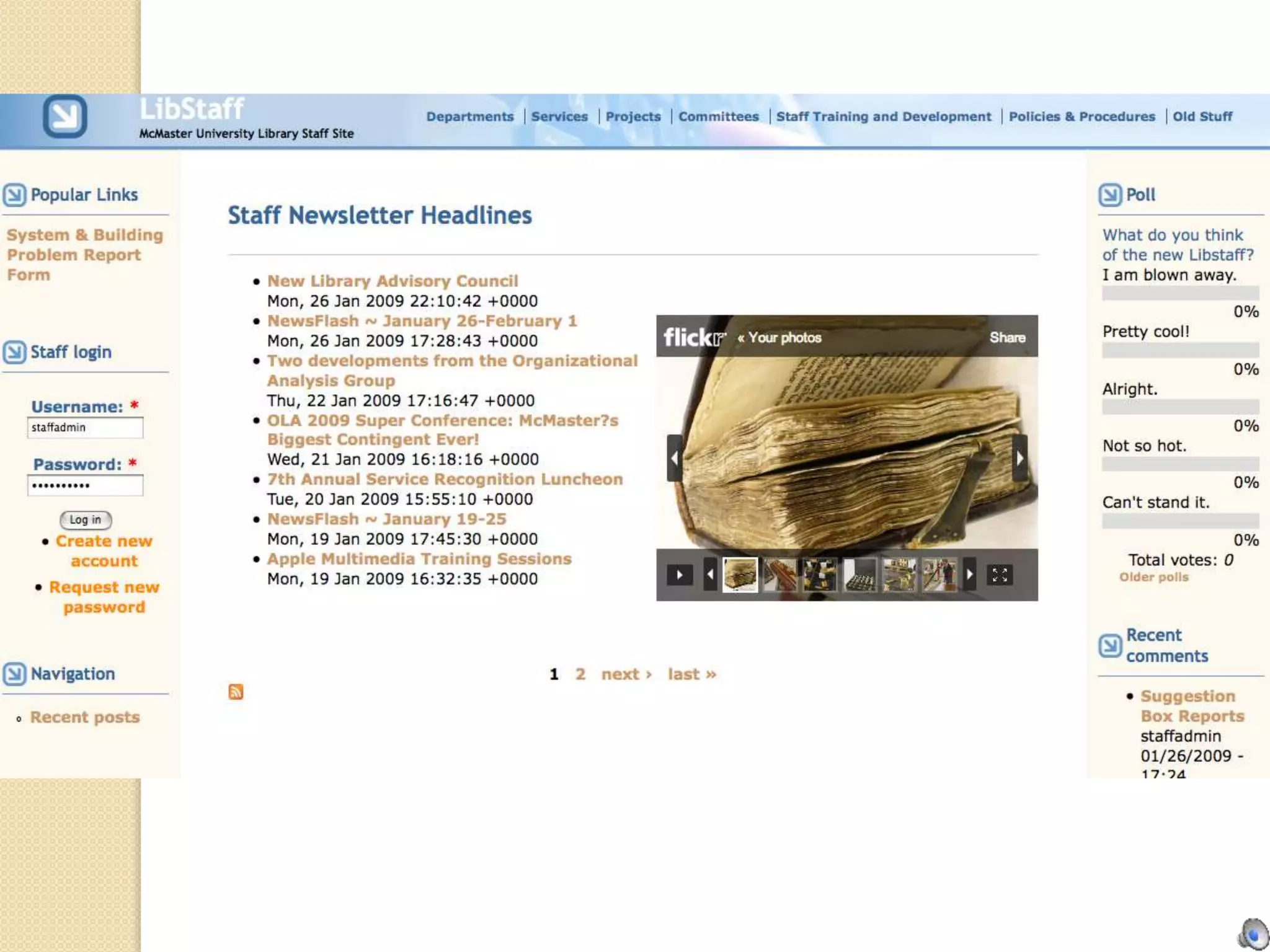Open the Older polls link
1270x952 pixels.
pyautogui.click(x=1153, y=577)
